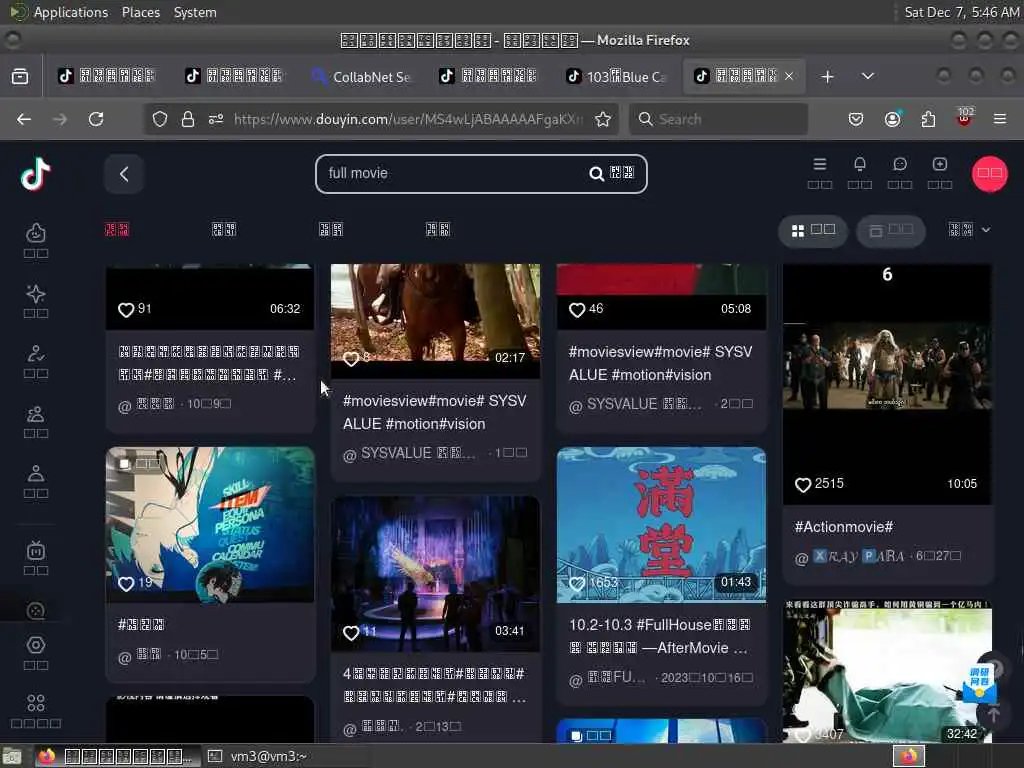The height and width of the screenshot is (768, 1024).
Task: Select the second results tab
Action: coord(224,229)
